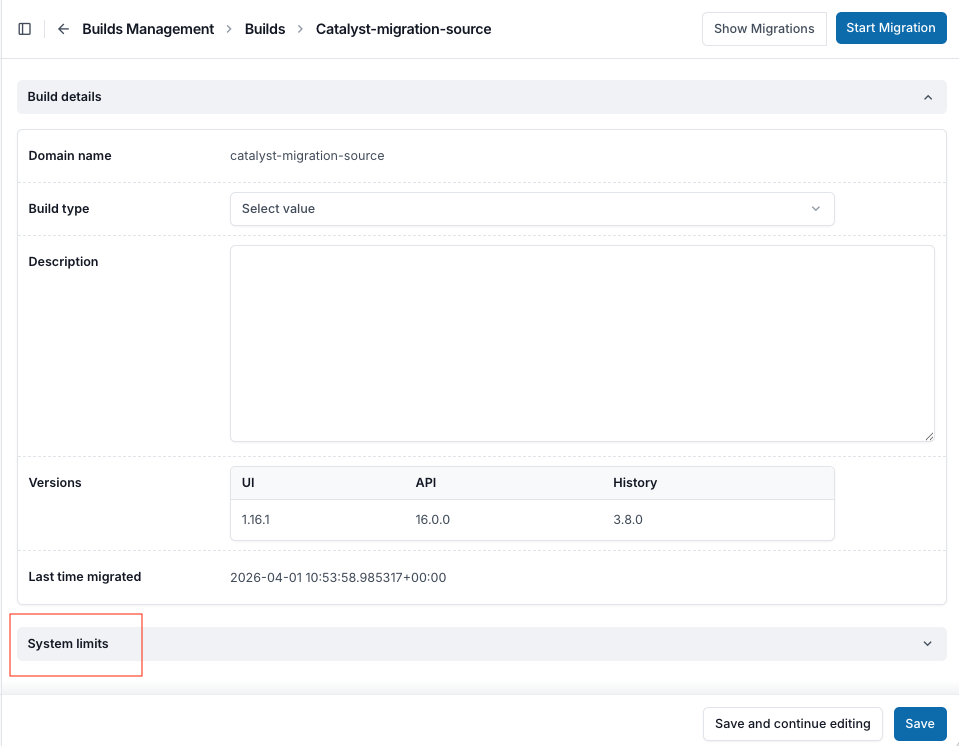959x746 pixels.
Task: Click the API version 16.0.0
Action: point(432,520)
